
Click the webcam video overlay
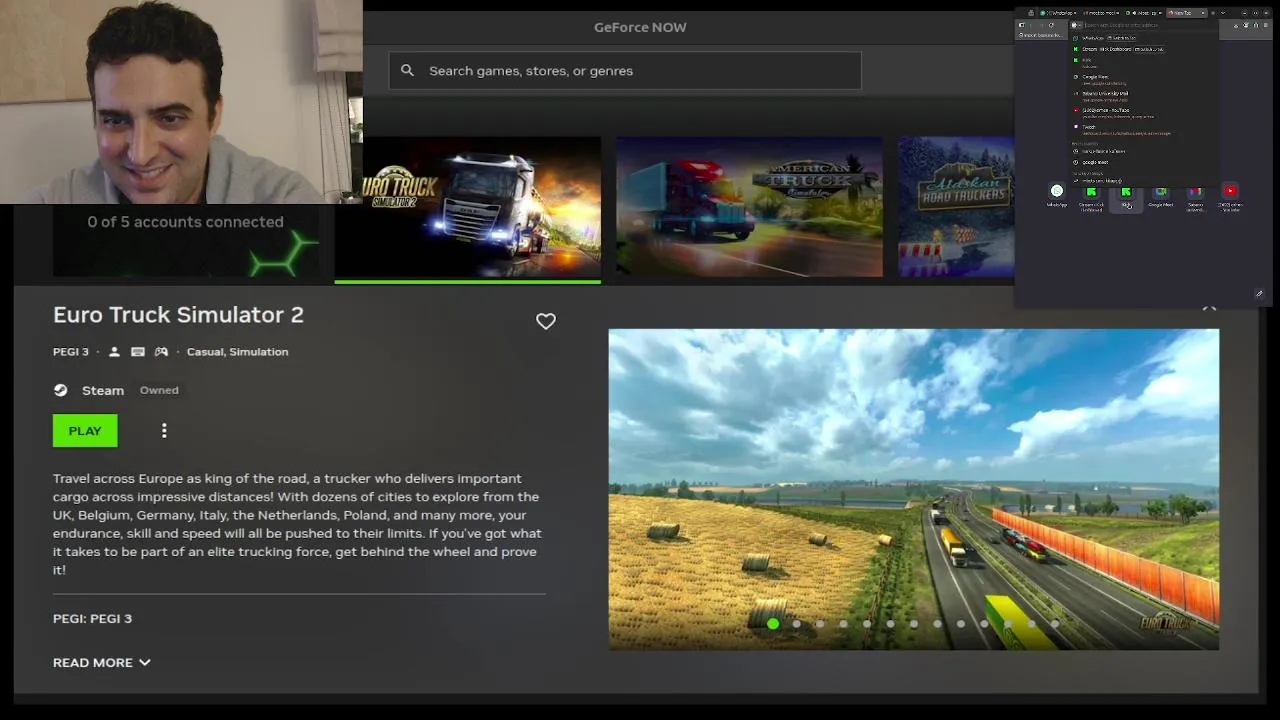coord(181,102)
